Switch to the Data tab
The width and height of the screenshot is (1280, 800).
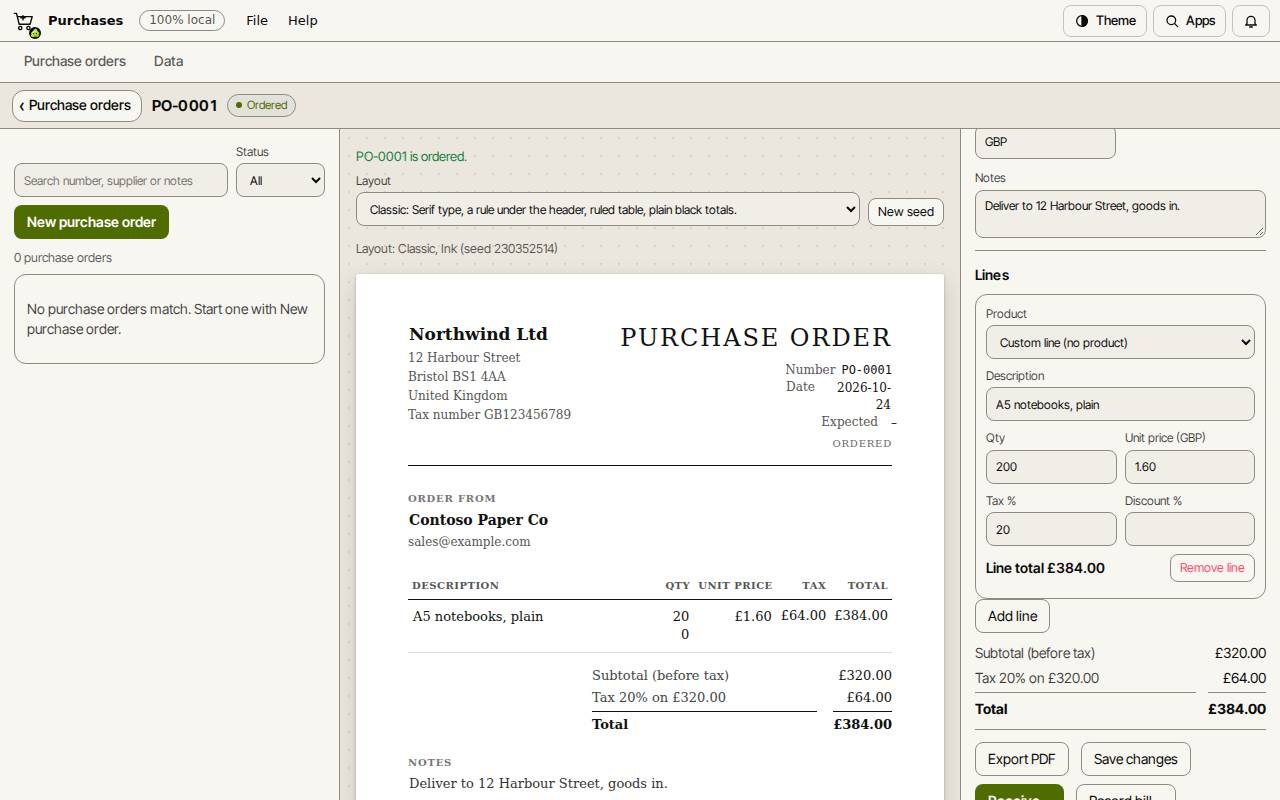click(168, 61)
